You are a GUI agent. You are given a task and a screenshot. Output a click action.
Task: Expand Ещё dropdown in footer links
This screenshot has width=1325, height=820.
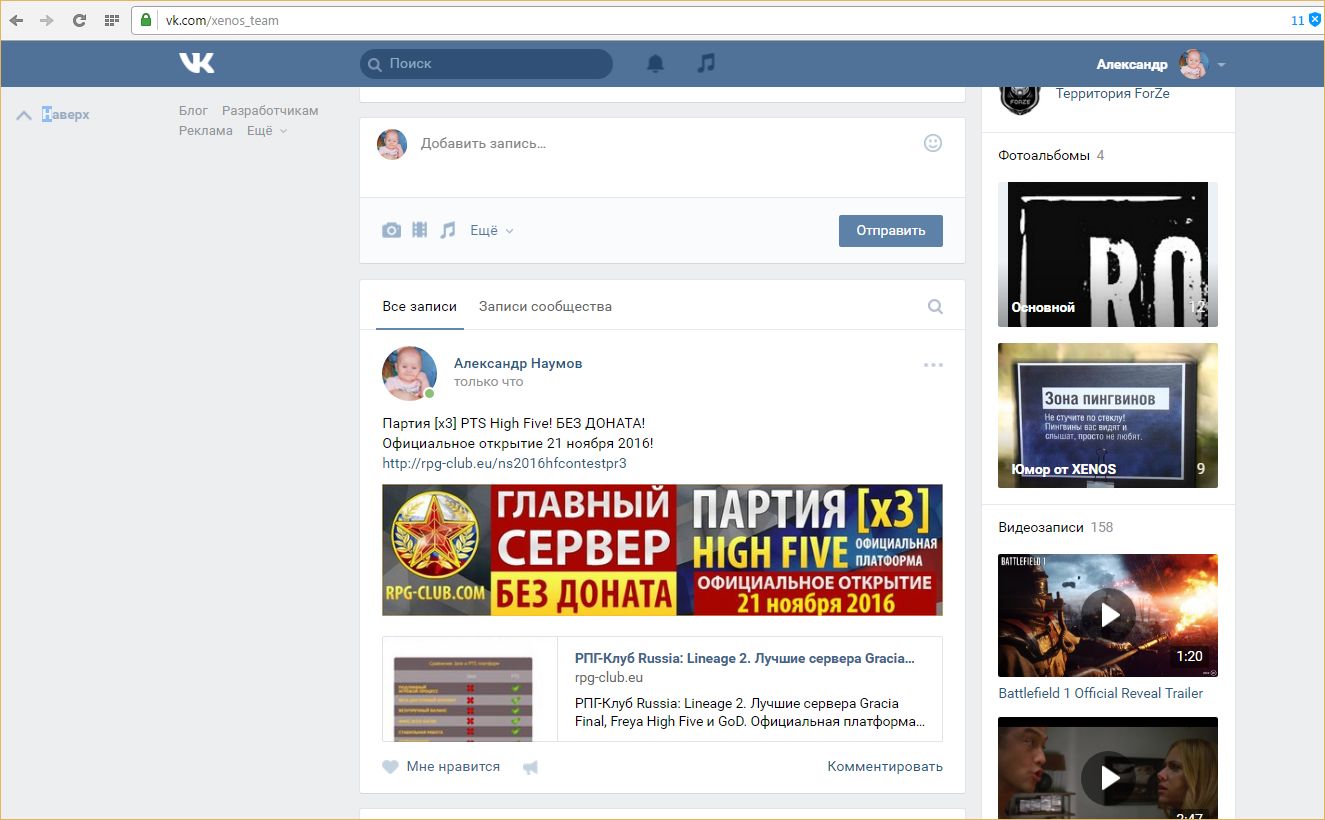pos(266,131)
